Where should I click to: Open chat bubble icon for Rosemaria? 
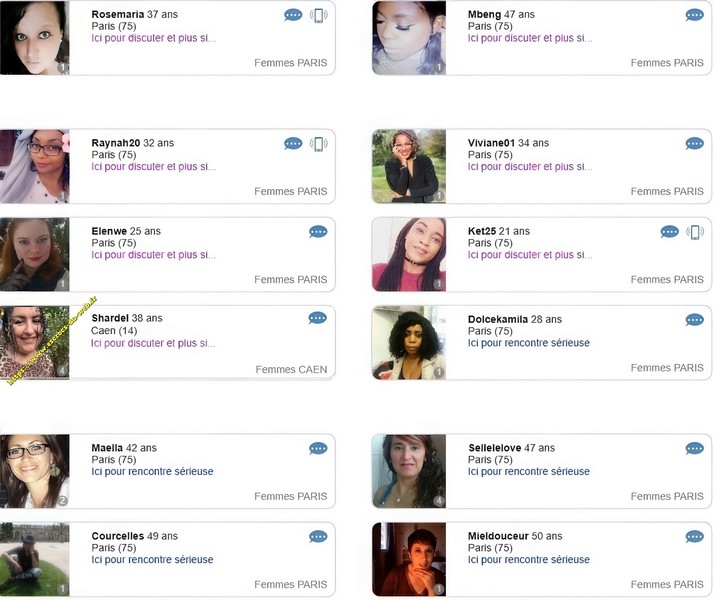(x=293, y=15)
